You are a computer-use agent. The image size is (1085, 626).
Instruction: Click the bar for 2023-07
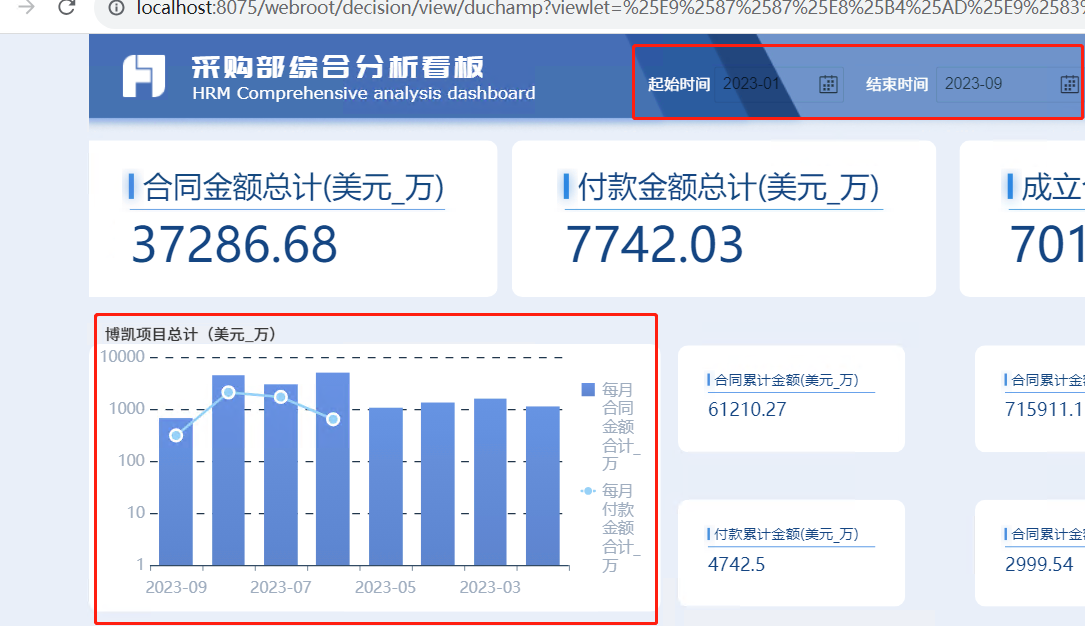coord(281,475)
